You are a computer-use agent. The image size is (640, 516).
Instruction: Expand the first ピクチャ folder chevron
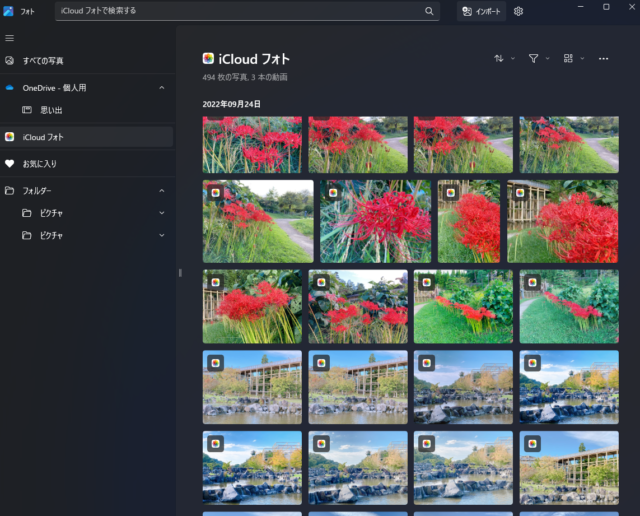(x=162, y=213)
